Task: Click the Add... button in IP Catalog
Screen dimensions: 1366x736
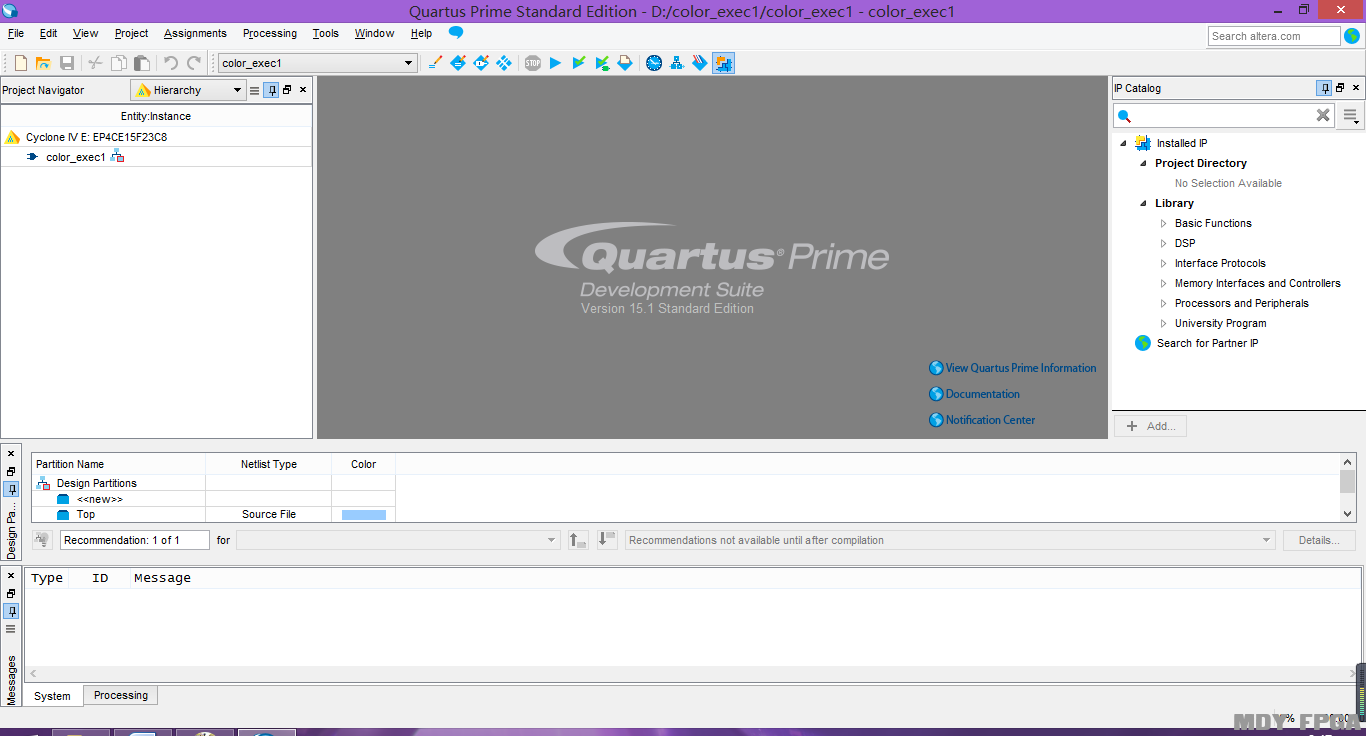Action: click(1150, 426)
